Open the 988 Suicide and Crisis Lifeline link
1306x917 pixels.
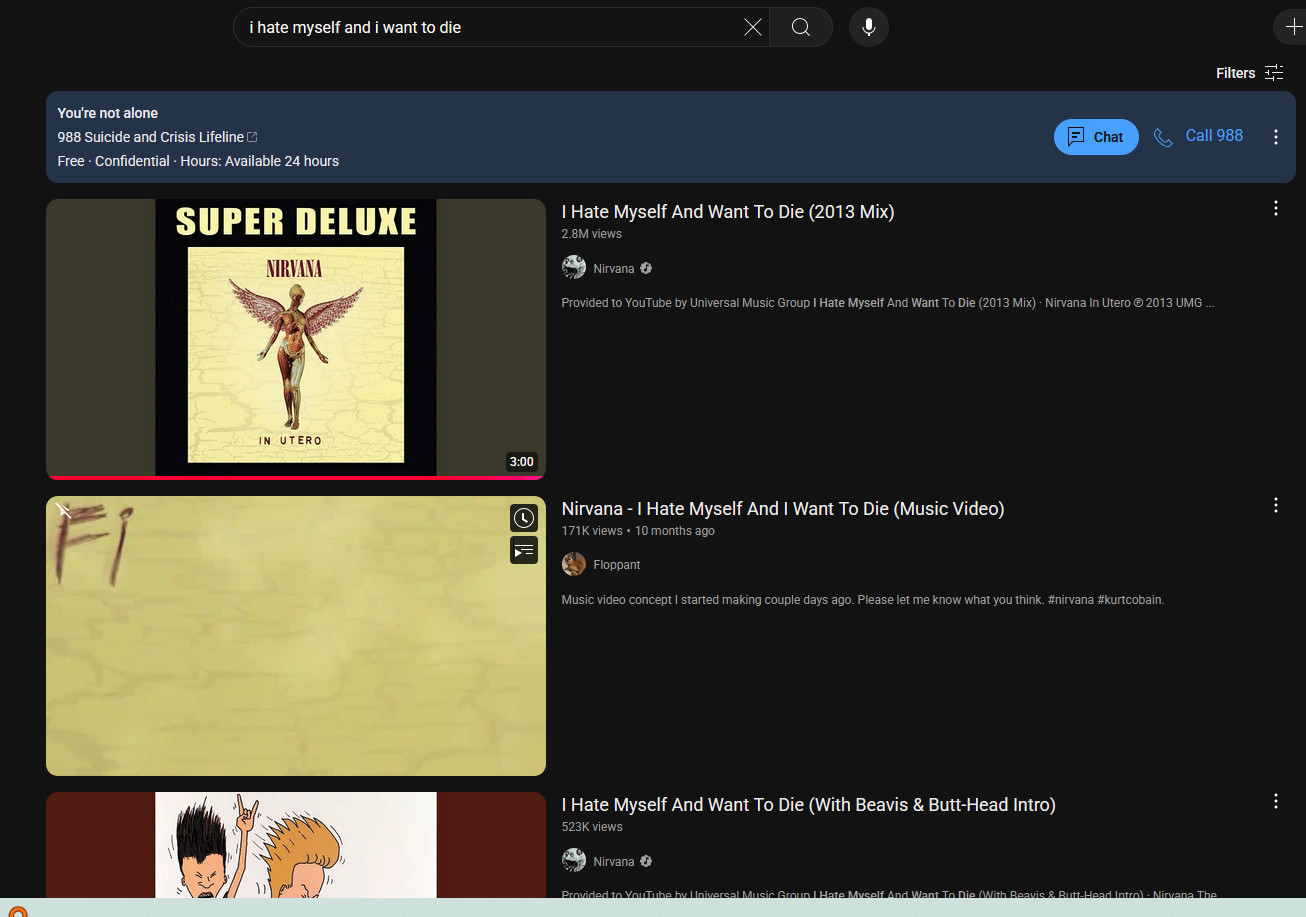point(157,137)
